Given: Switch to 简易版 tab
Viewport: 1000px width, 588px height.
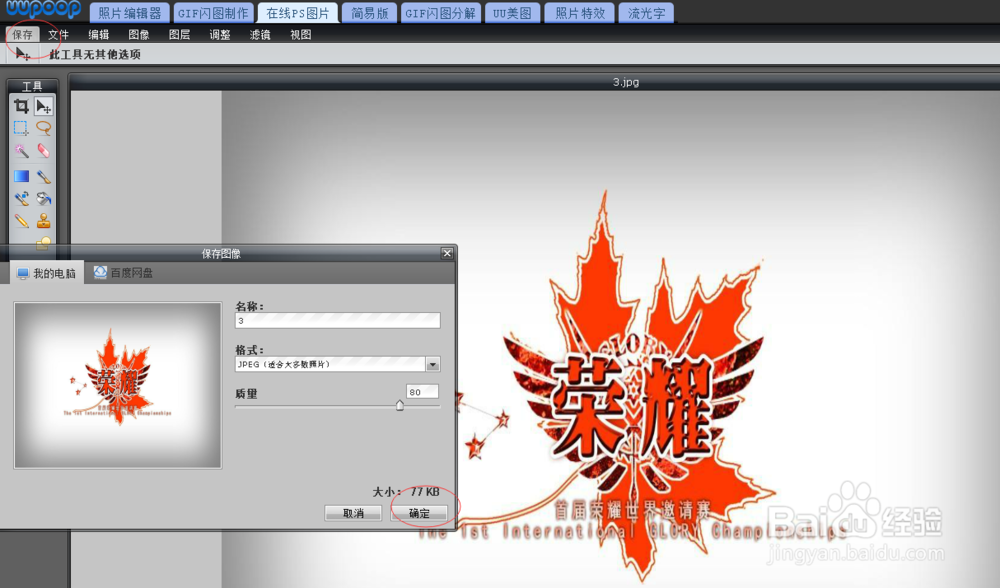Looking at the screenshot, I should (369, 13).
